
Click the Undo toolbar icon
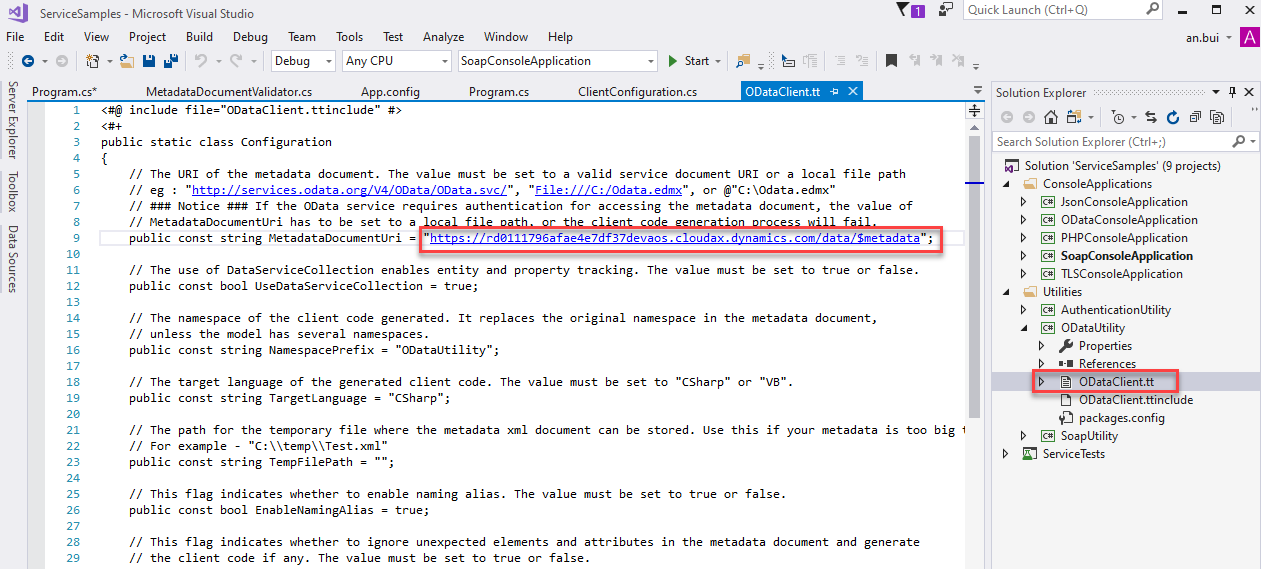200,61
